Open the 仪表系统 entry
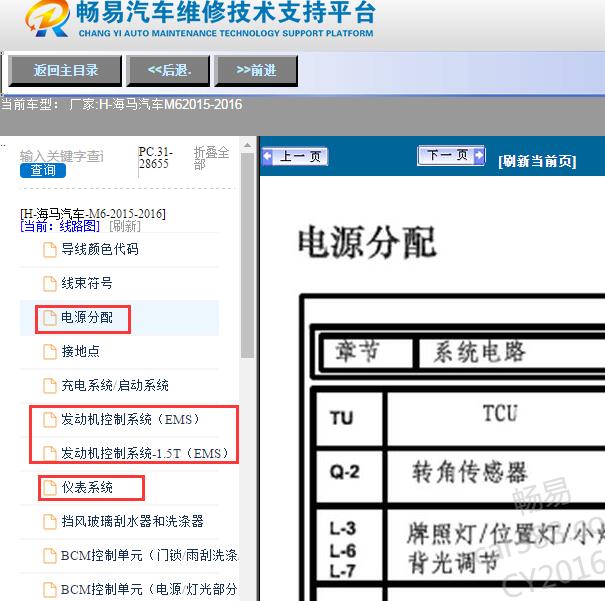Image resolution: width=605 pixels, height=601 pixels. click(x=87, y=487)
